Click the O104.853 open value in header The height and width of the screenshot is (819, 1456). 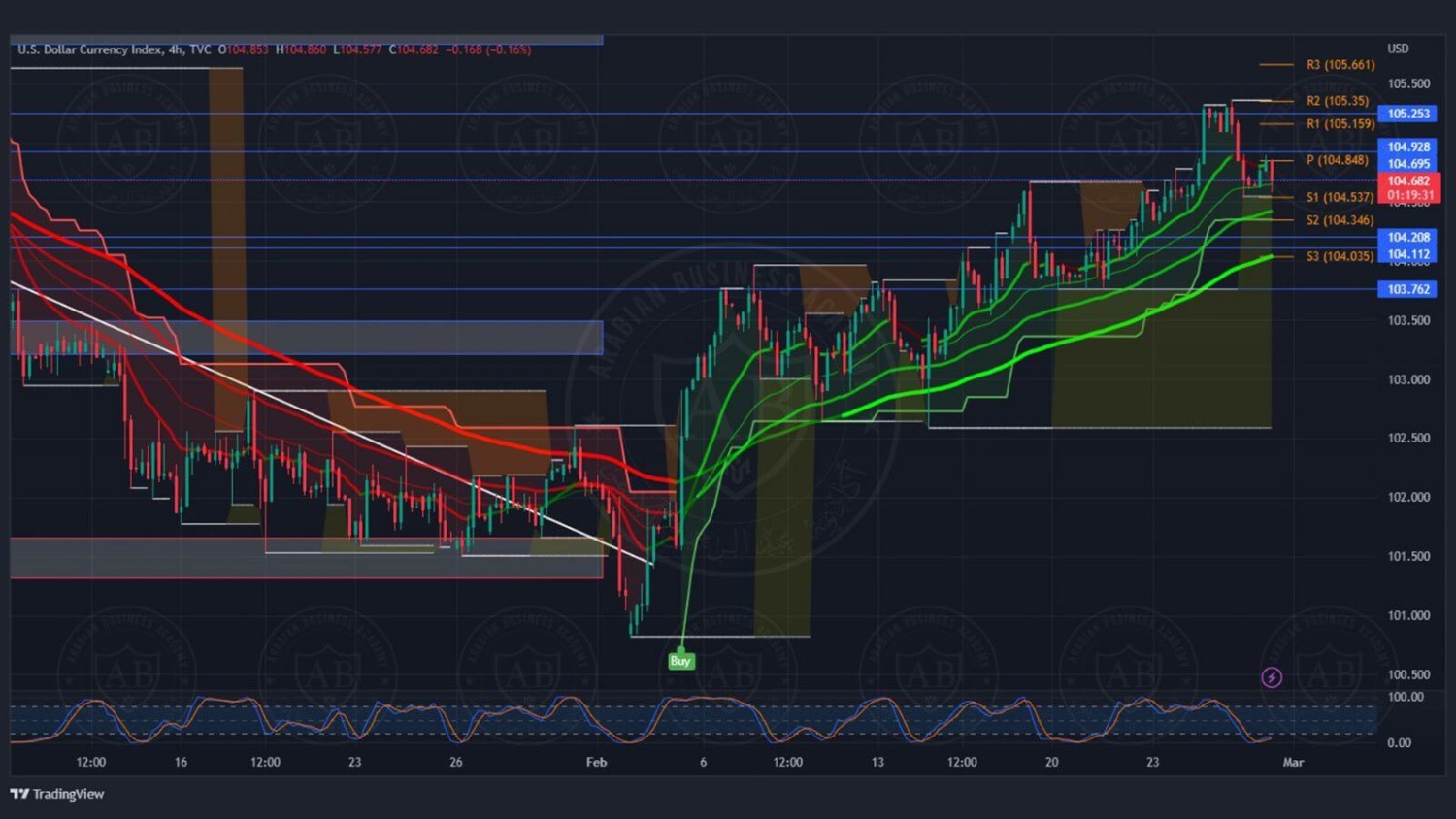coord(243,49)
